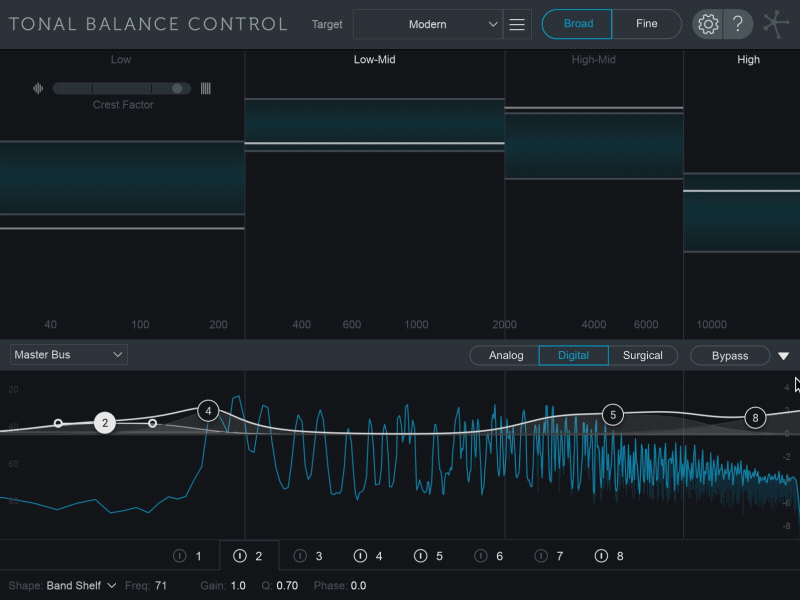Click the Low band header

click(121, 60)
